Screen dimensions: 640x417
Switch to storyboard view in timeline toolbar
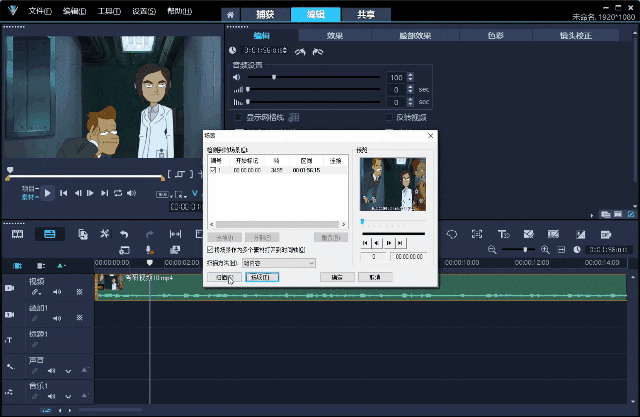18,234
